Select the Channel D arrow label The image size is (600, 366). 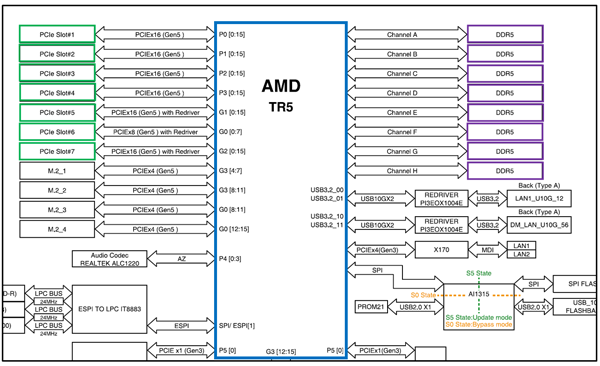[402, 93]
